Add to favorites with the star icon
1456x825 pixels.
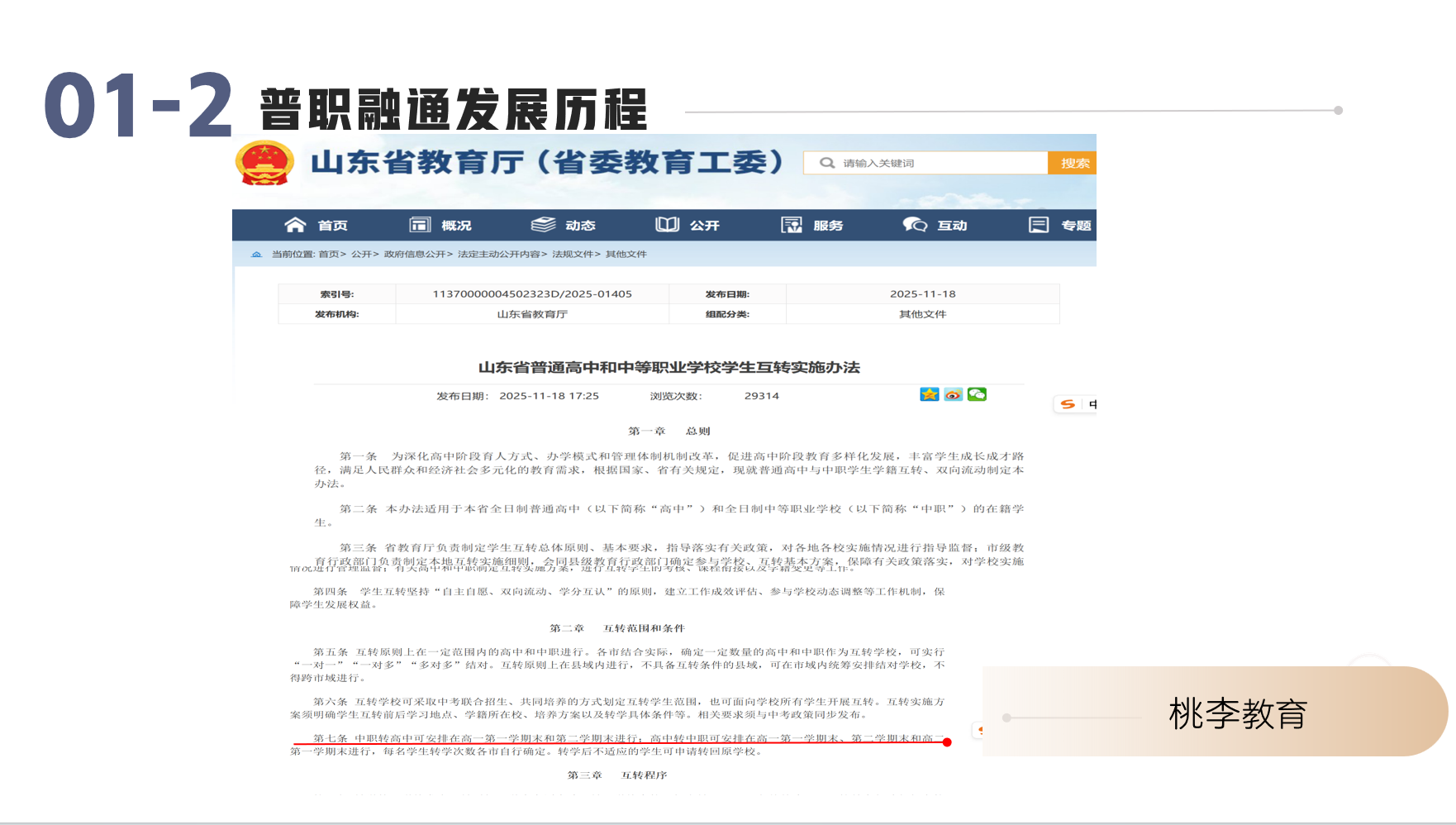pos(930,394)
